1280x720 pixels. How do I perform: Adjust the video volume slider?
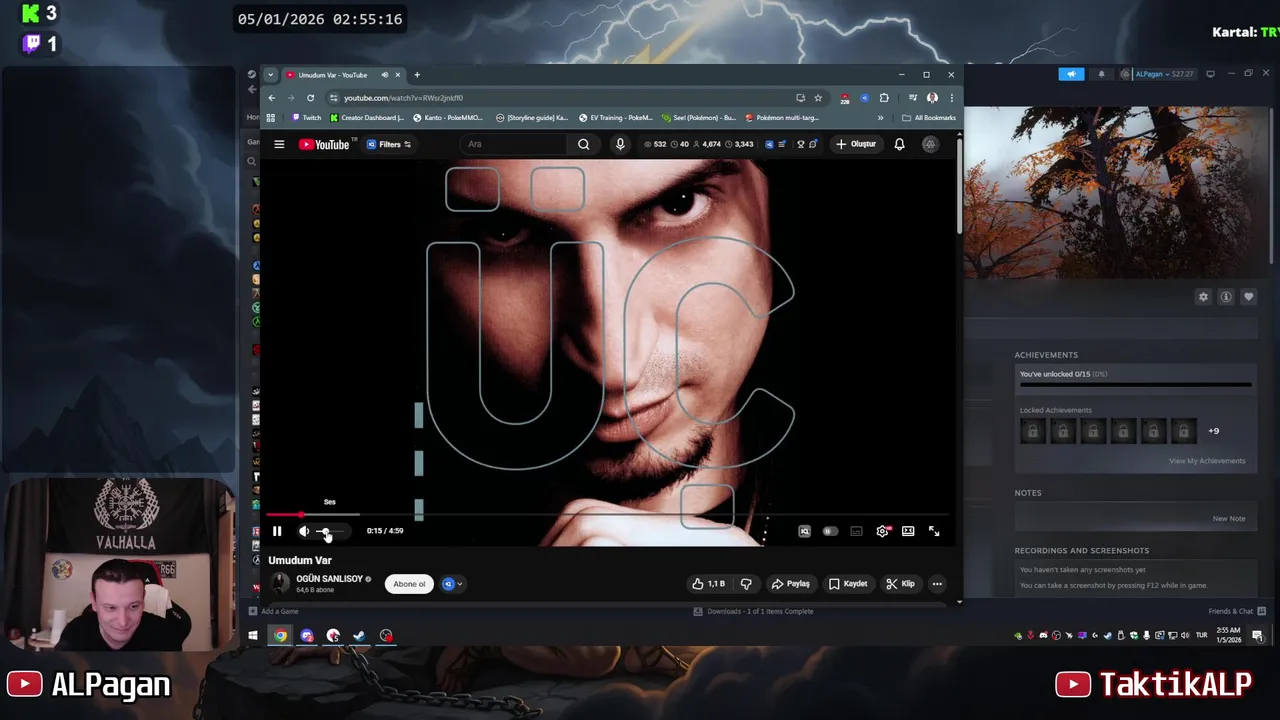click(x=331, y=531)
